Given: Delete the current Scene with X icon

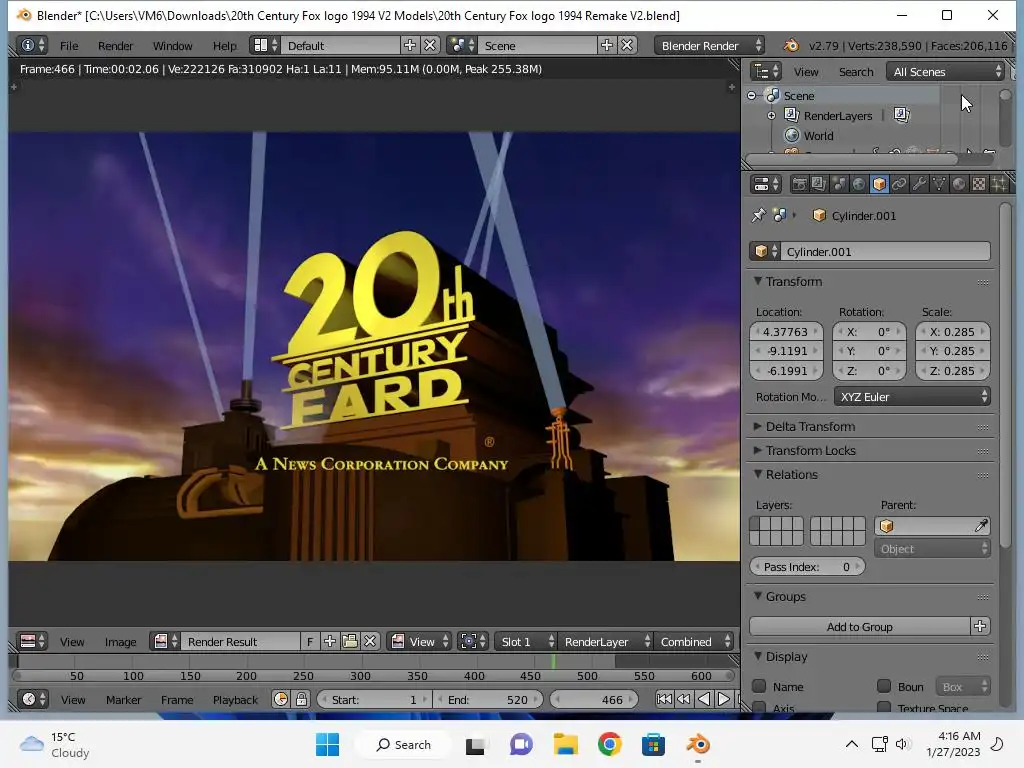Looking at the screenshot, I should point(627,45).
